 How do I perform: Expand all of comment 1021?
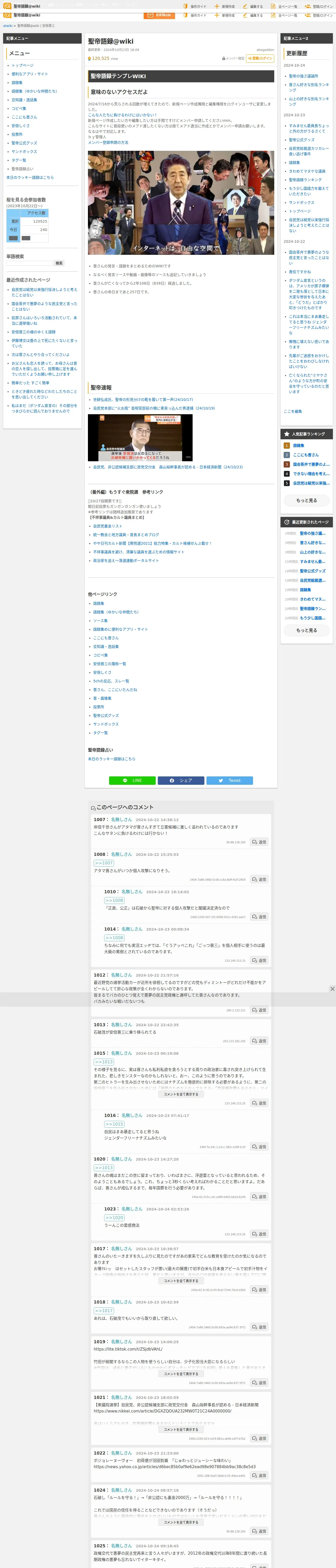click(x=181, y=1429)
